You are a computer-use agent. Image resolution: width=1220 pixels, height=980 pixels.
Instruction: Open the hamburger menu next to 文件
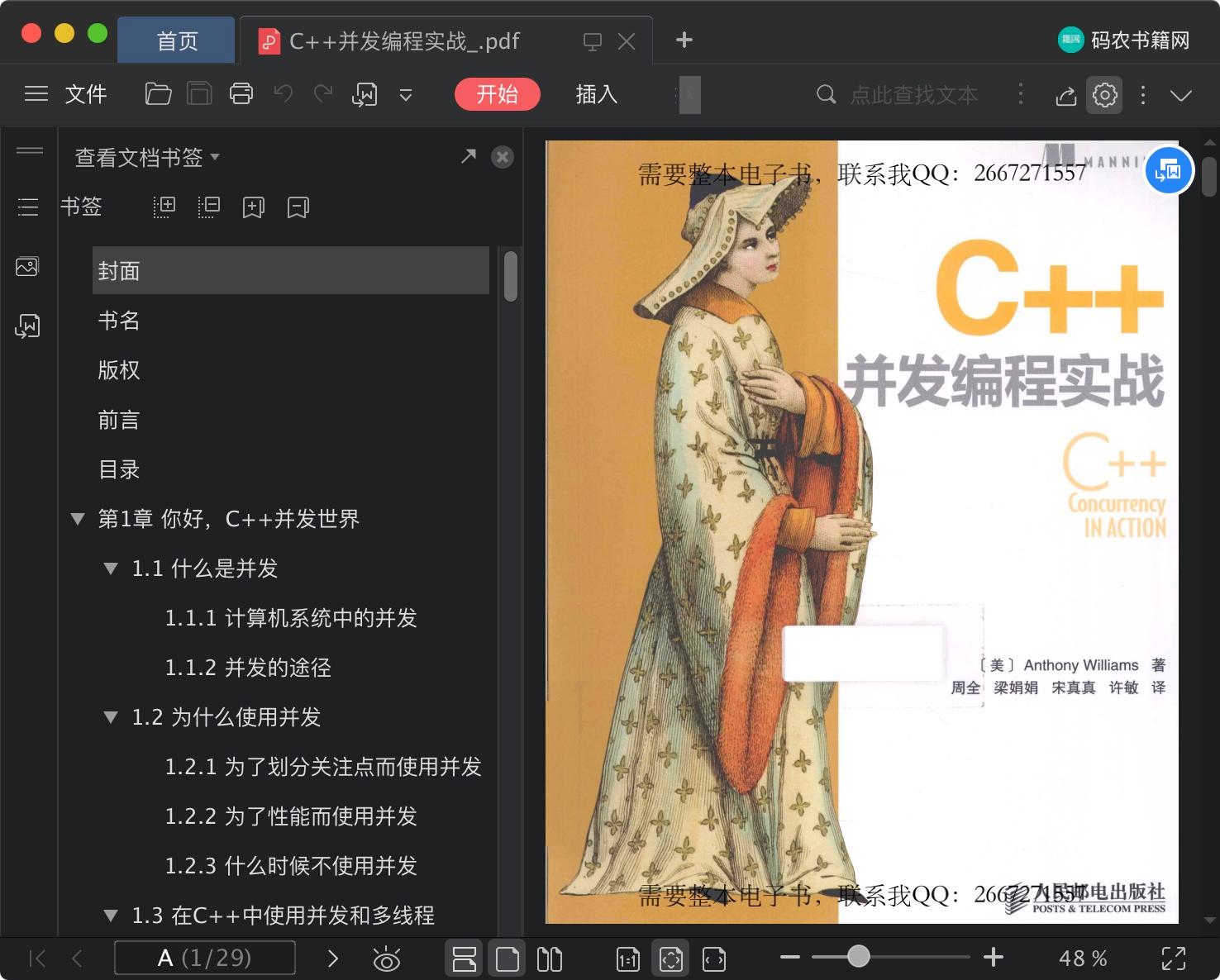(36, 94)
